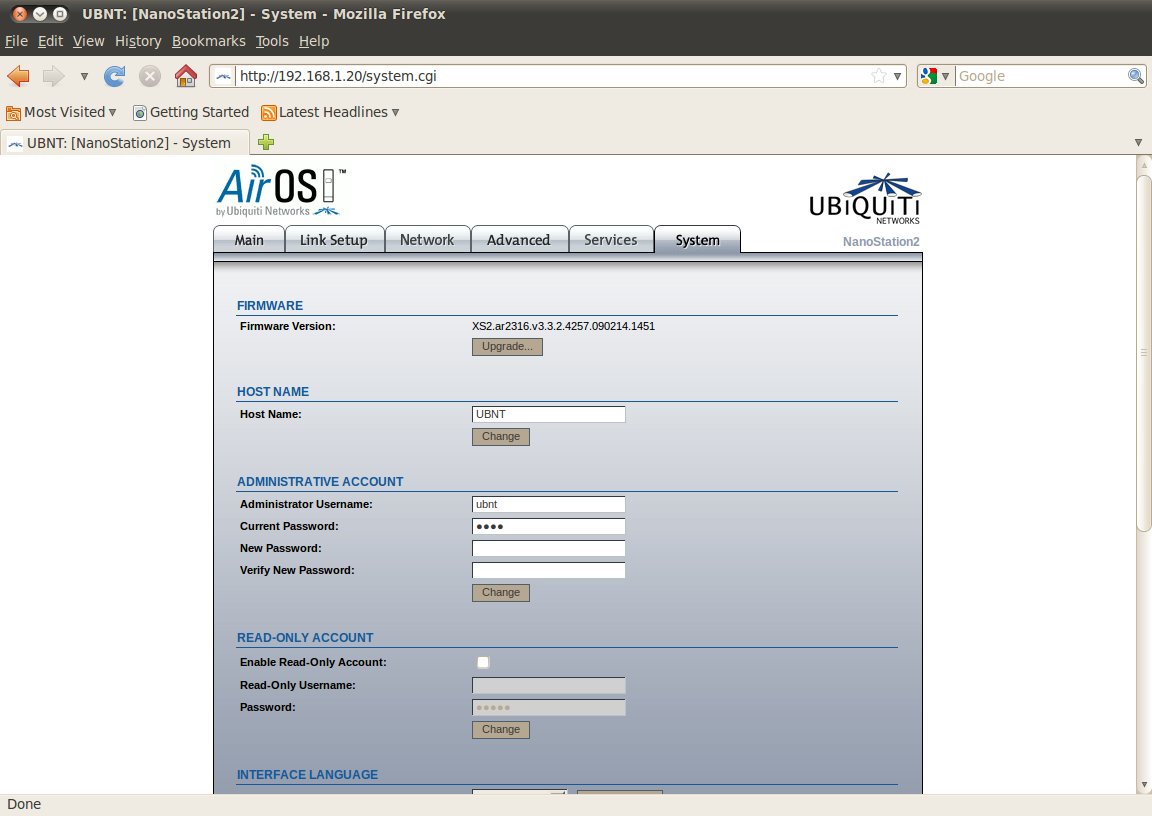The height and width of the screenshot is (816, 1152).
Task: Switch to the Advanced tab
Action: pos(519,240)
